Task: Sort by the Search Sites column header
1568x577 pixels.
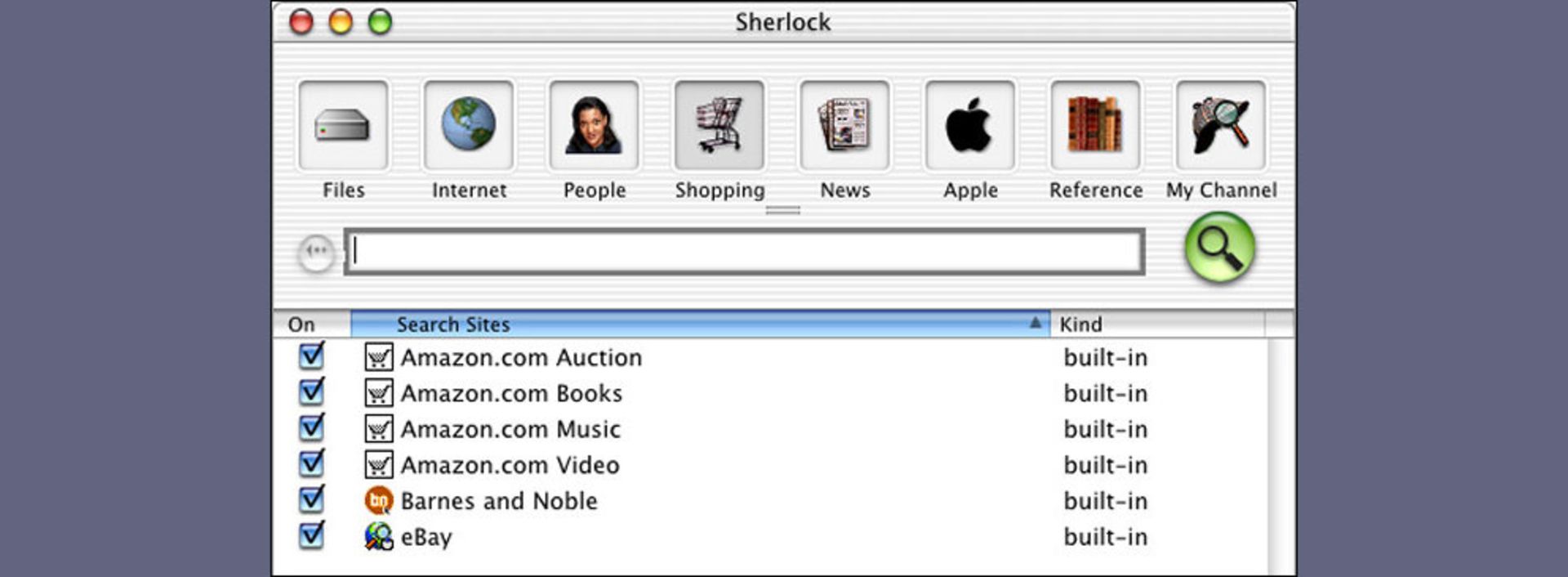Action: pyautogui.click(x=700, y=324)
